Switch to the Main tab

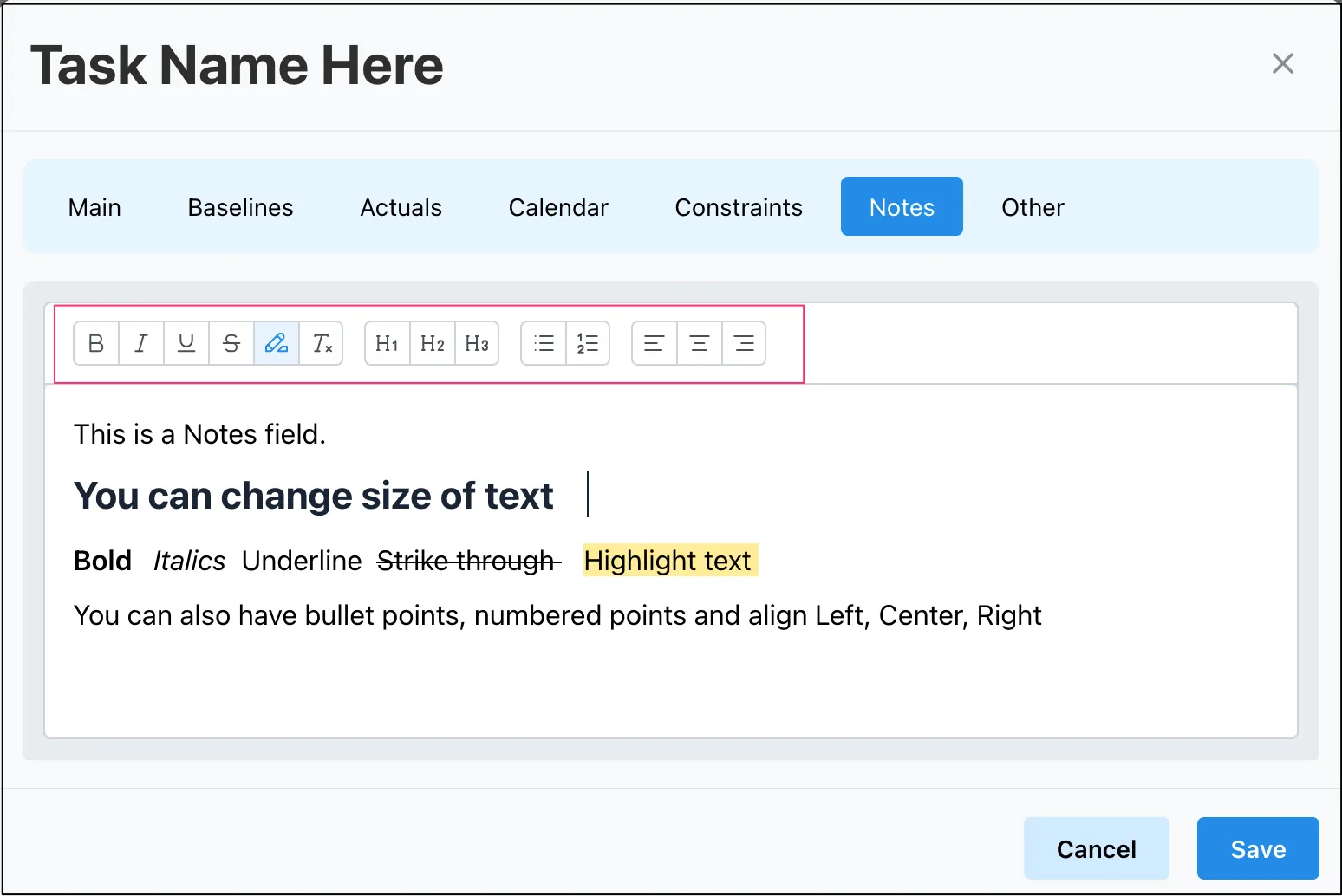[x=94, y=207]
